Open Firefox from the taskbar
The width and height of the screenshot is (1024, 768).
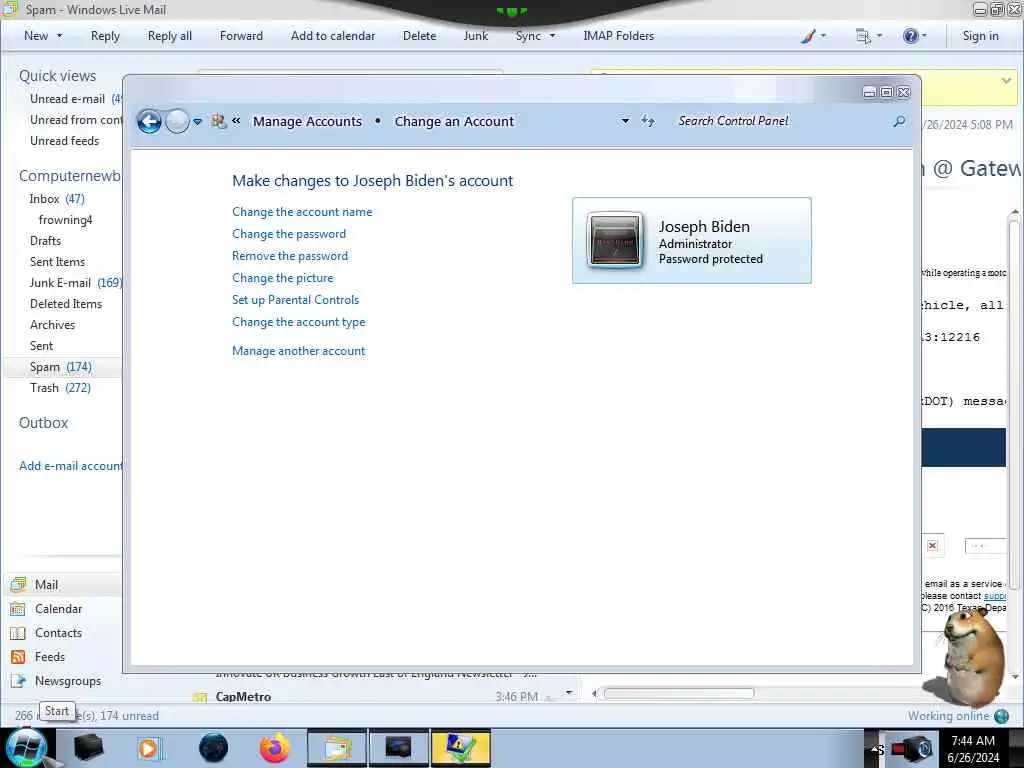tap(274, 748)
